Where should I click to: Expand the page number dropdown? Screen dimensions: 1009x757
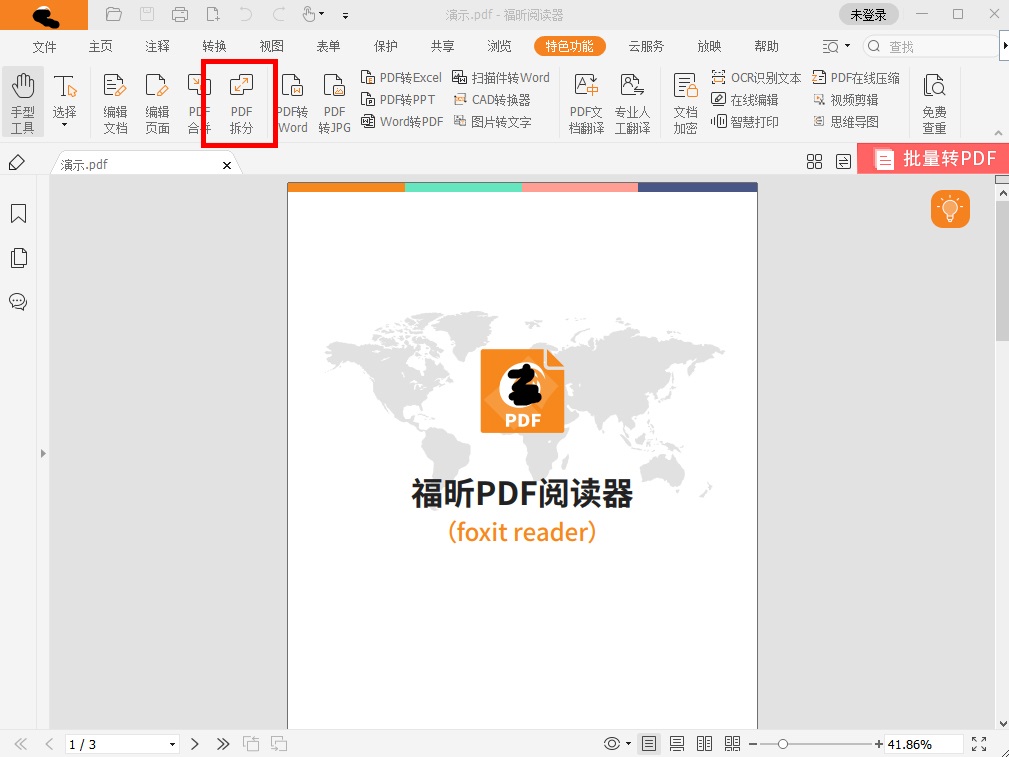[x=172, y=745]
